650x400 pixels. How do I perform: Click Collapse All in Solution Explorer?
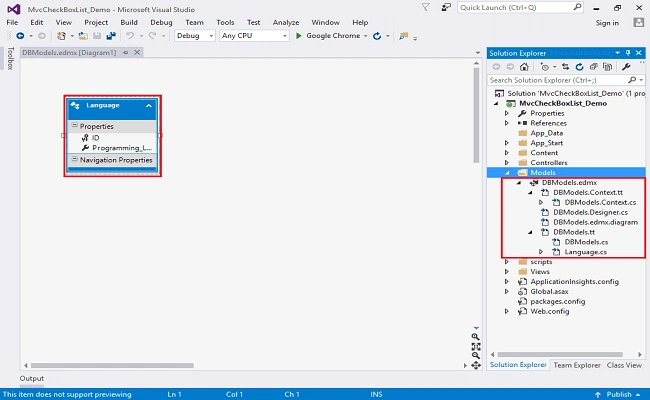click(x=594, y=67)
